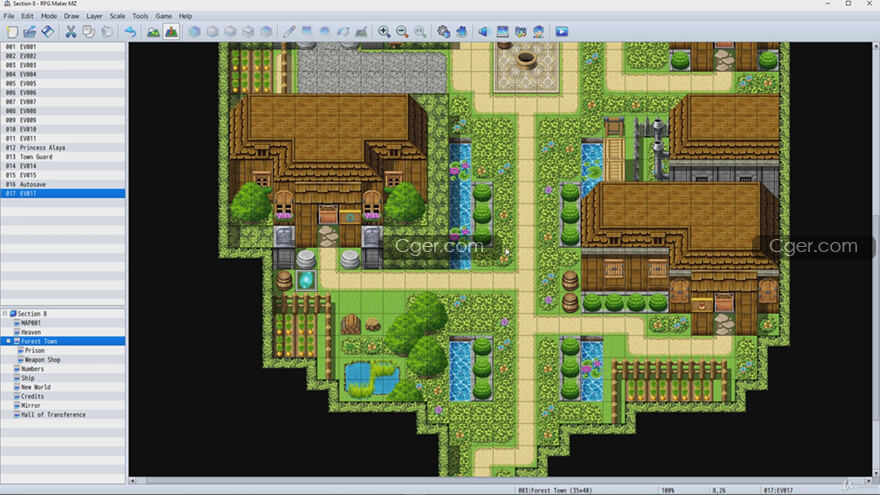The height and width of the screenshot is (495, 880).
Task: Select the Layer 2 icon
Action: pos(230,31)
